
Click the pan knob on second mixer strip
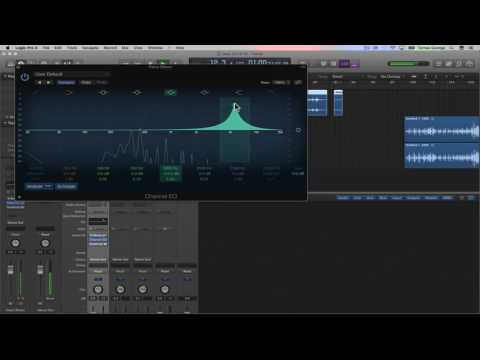click(120, 289)
